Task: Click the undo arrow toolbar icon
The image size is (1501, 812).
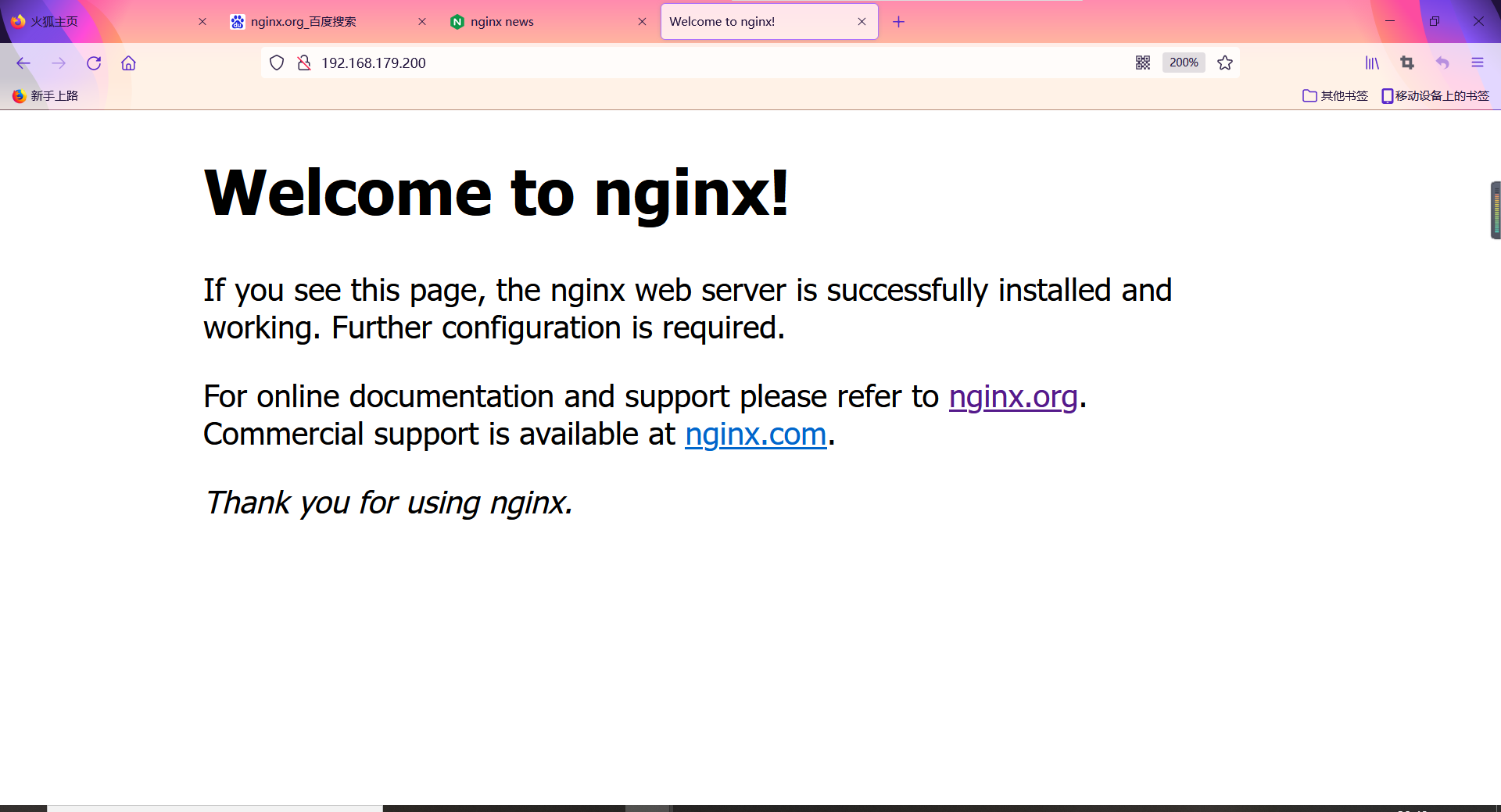Action: pyautogui.click(x=1442, y=63)
